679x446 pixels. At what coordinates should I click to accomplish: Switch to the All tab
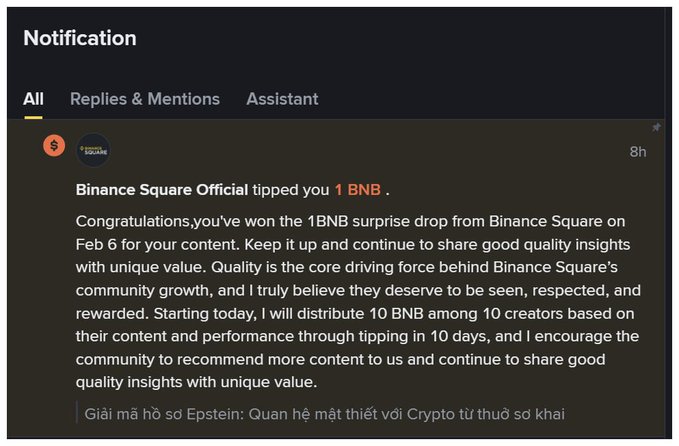[x=33, y=99]
